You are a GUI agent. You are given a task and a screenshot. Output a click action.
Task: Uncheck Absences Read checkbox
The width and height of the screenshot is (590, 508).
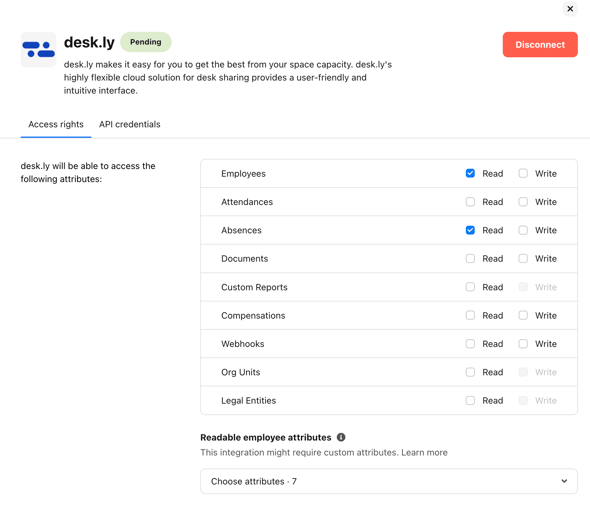pos(470,230)
